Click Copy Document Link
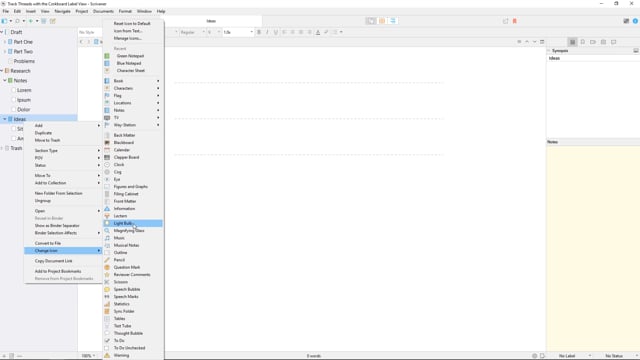640x360 pixels. coord(63,261)
